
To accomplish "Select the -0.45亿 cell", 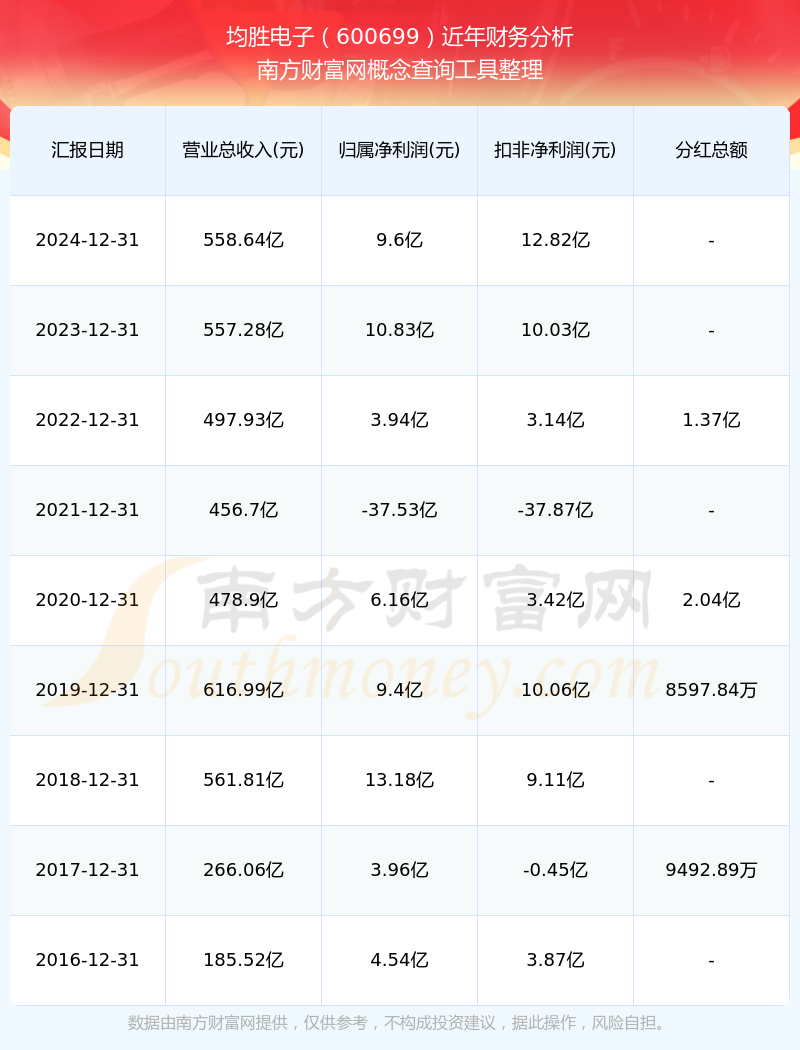I will pos(556,870).
